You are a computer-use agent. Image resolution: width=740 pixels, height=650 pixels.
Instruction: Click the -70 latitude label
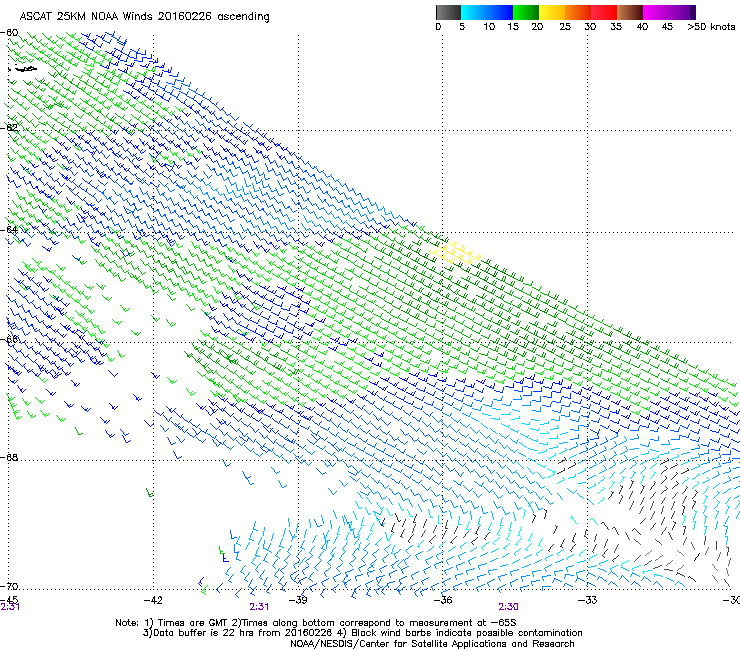(x=9, y=586)
